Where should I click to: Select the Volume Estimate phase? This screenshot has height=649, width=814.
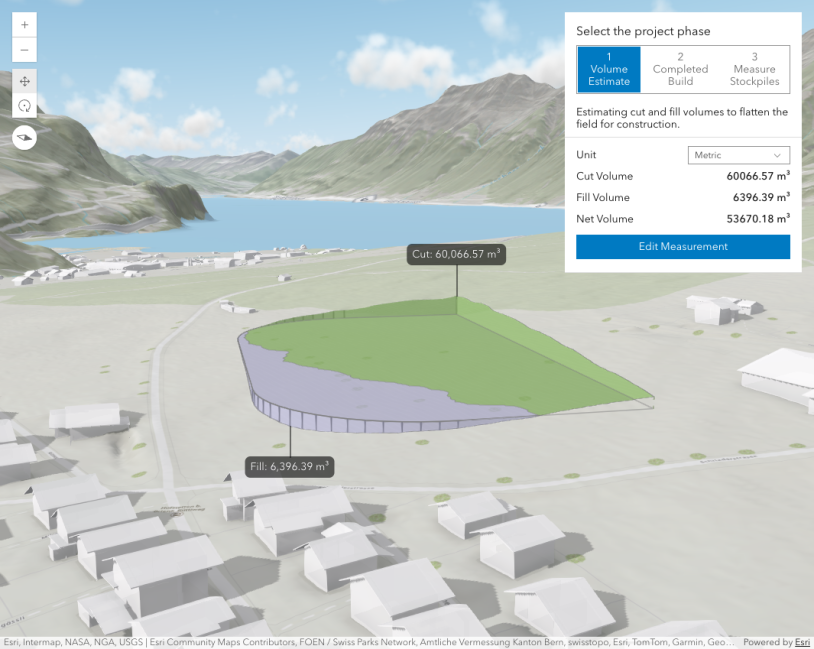click(x=608, y=69)
